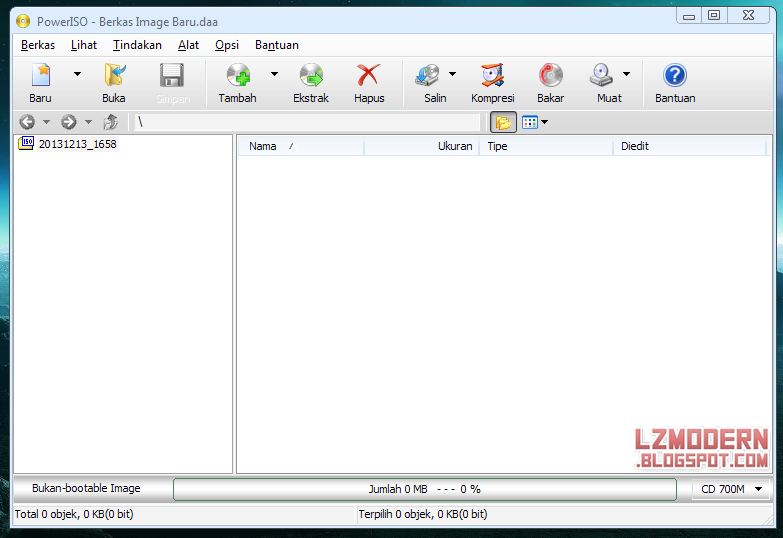The image size is (783, 538).
Task: Open the forward history dropdown arrow
Action: 88,122
